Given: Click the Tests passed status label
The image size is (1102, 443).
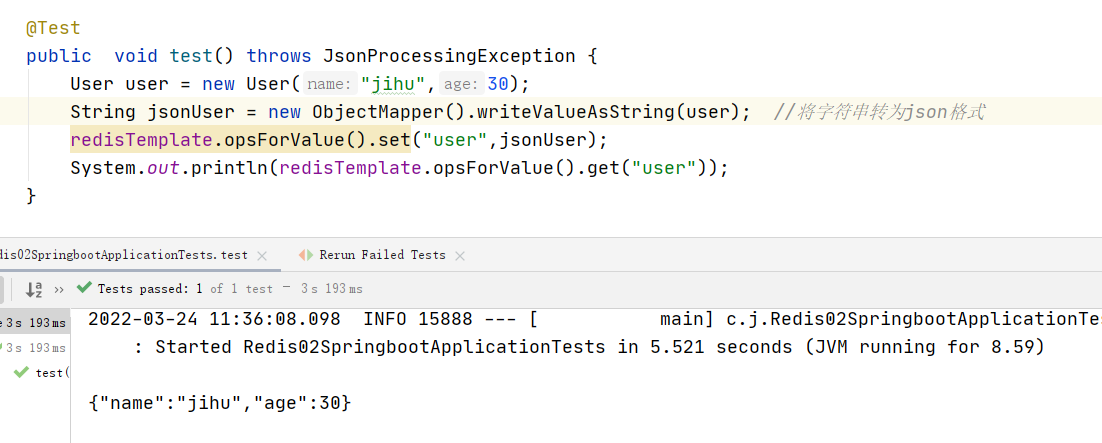Looking at the screenshot, I should tap(144, 289).
